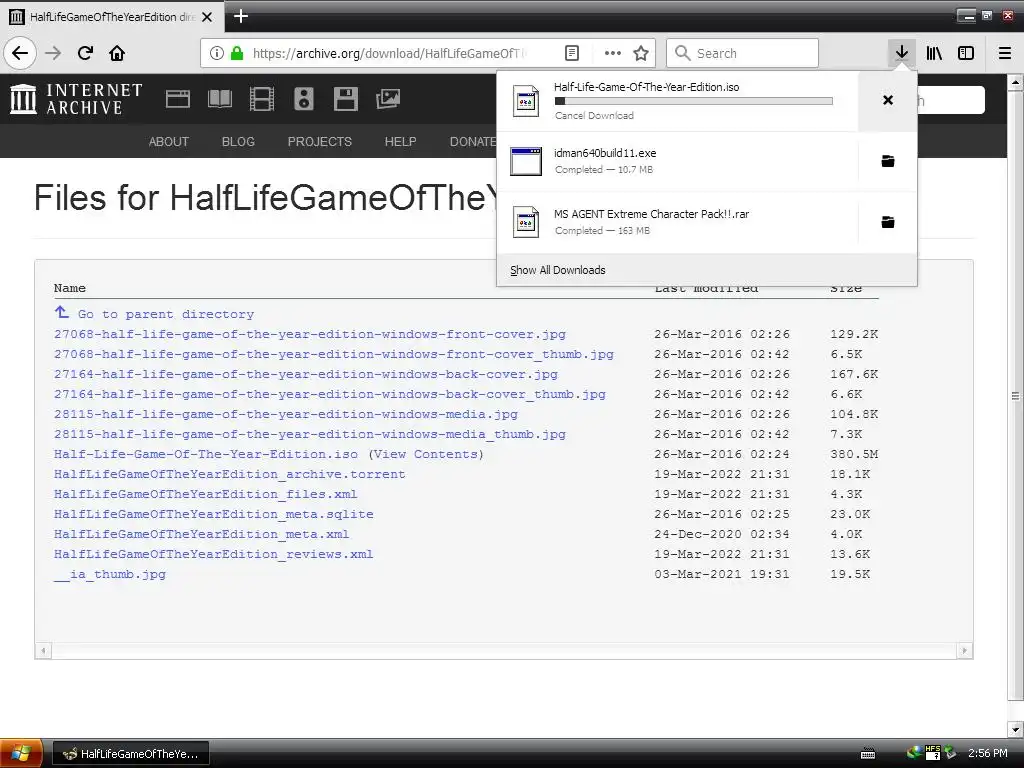This screenshot has width=1024, height=768.
Task: Open the Web (Wayback) icon in Archive header
Action: (178, 99)
